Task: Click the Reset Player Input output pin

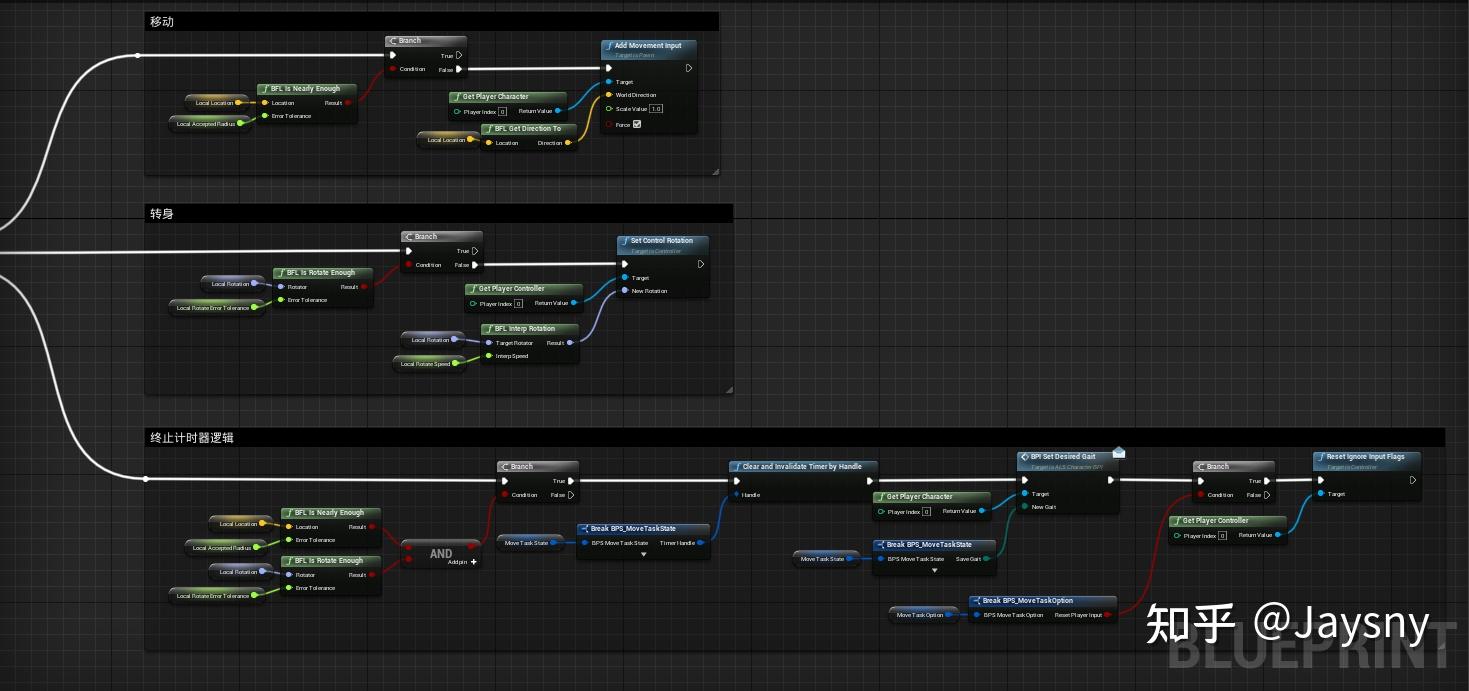Action: pos(1109,615)
